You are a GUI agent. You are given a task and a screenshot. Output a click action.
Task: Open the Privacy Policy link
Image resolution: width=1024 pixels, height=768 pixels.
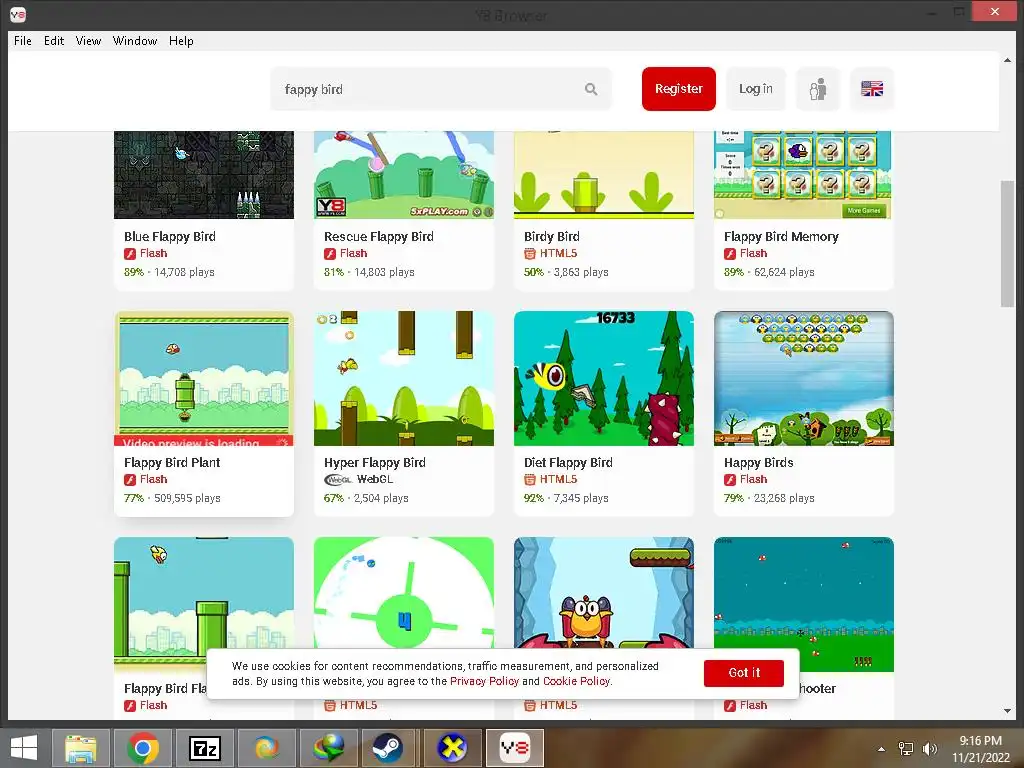tap(484, 681)
